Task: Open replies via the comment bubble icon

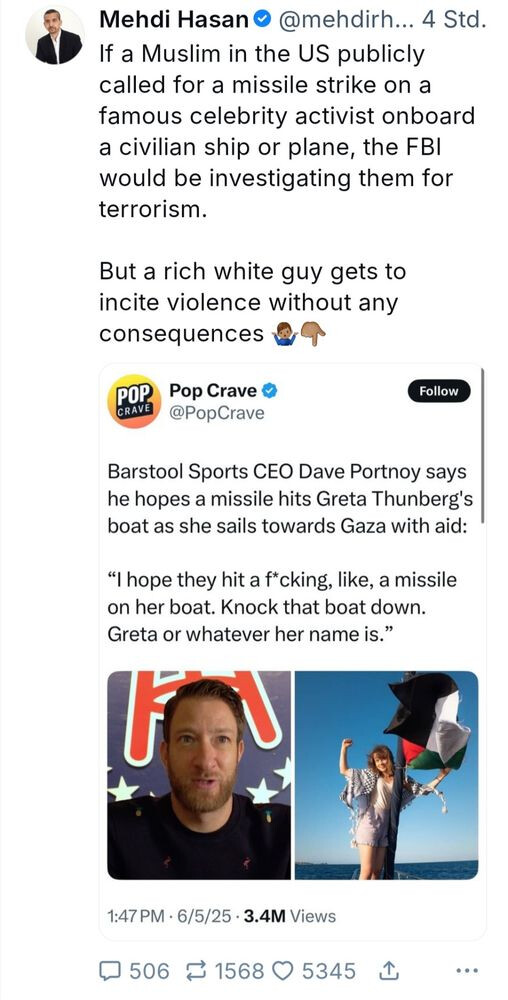Action: coord(111,971)
